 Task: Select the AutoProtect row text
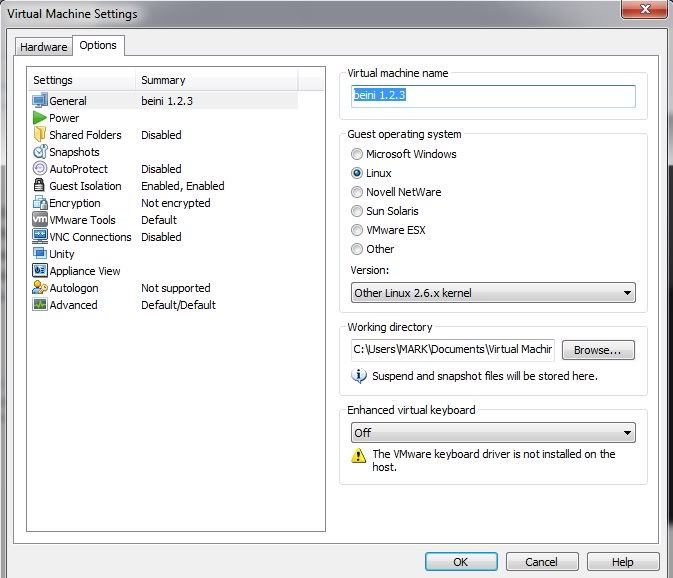coord(79,169)
